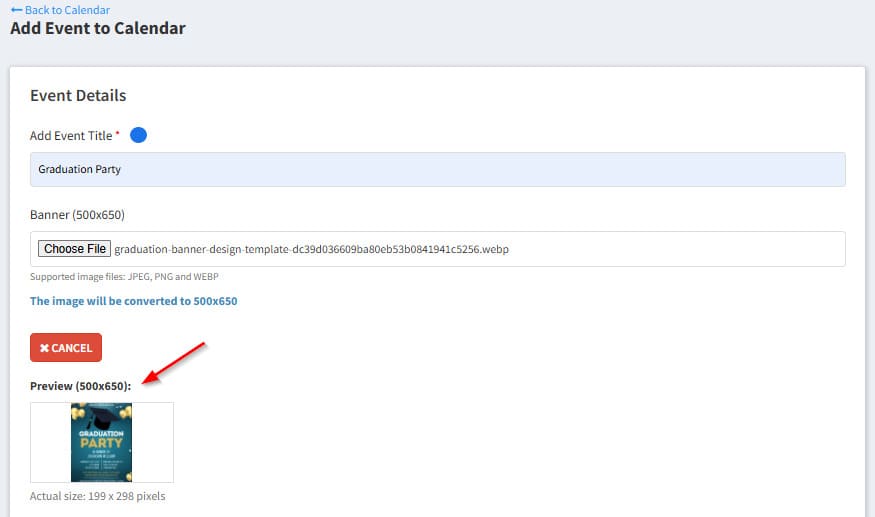Click the supported image files hint text
The width and height of the screenshot is (875, 517).
(x=124, y=276)
